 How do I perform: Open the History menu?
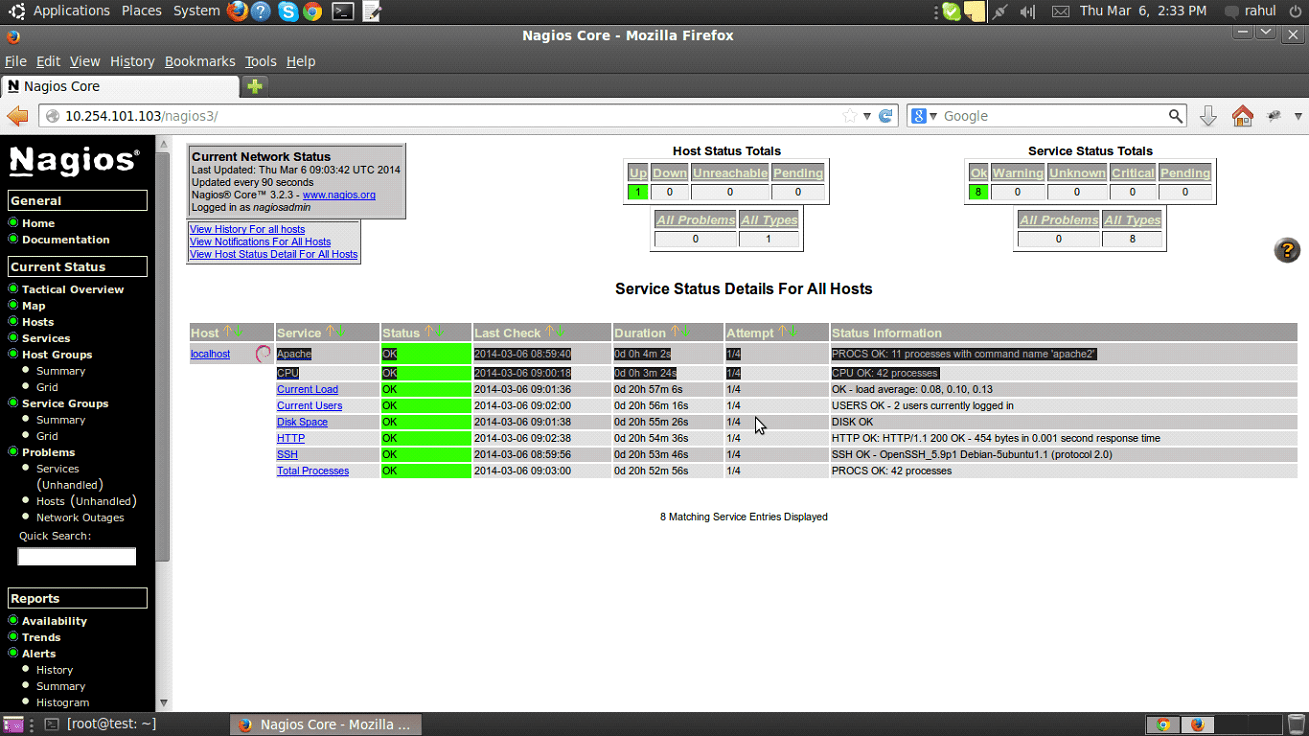132,61
